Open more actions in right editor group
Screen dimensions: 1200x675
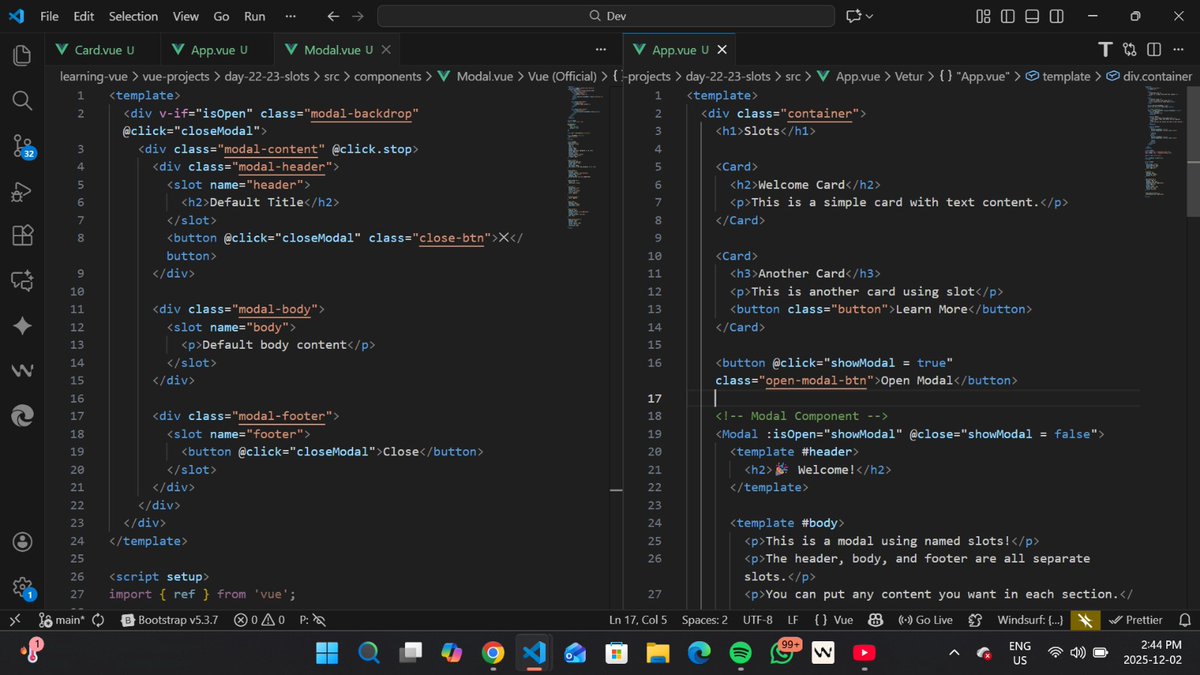(1179, 50)
